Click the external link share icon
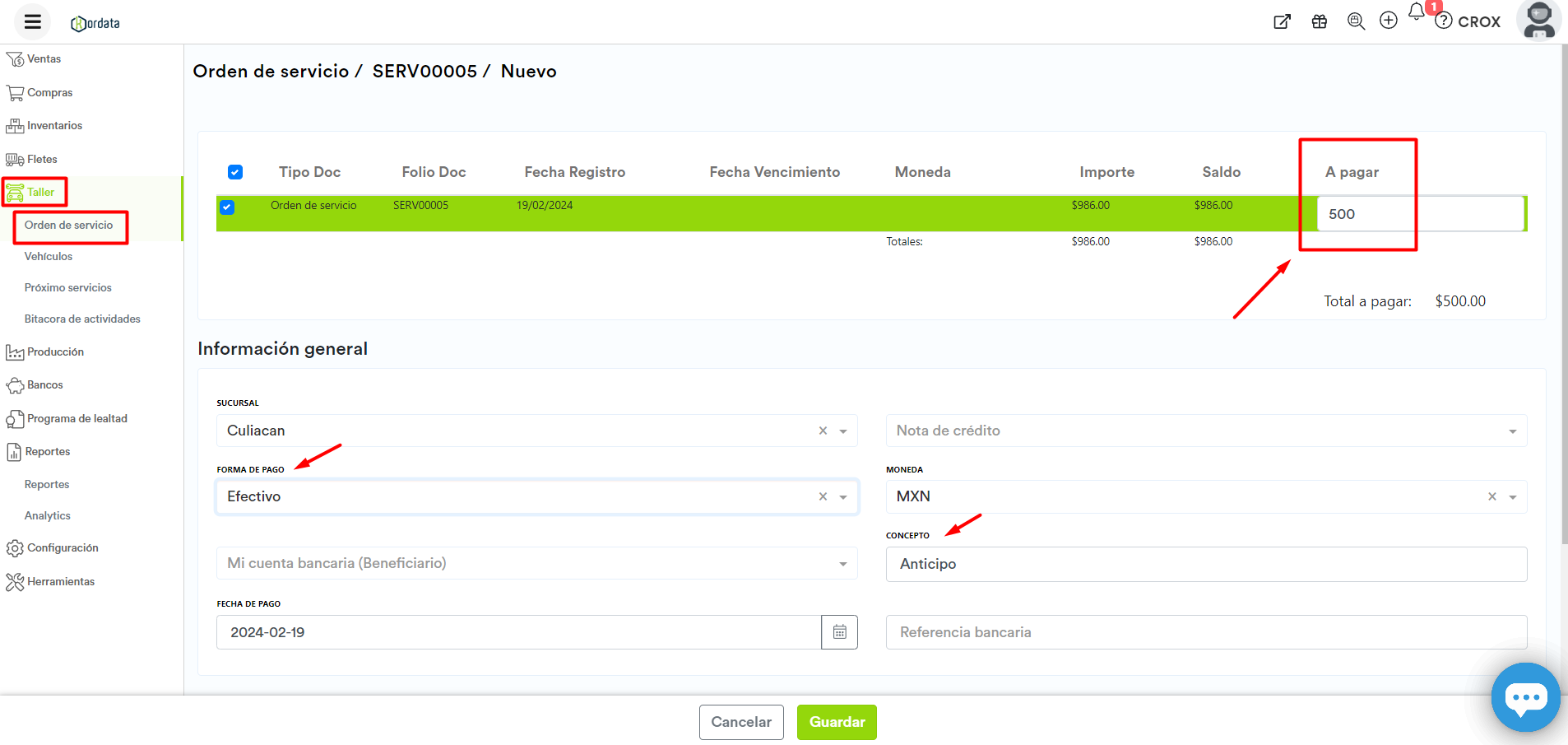Viewport: 1568px width, 745px height. [1282, 22]
